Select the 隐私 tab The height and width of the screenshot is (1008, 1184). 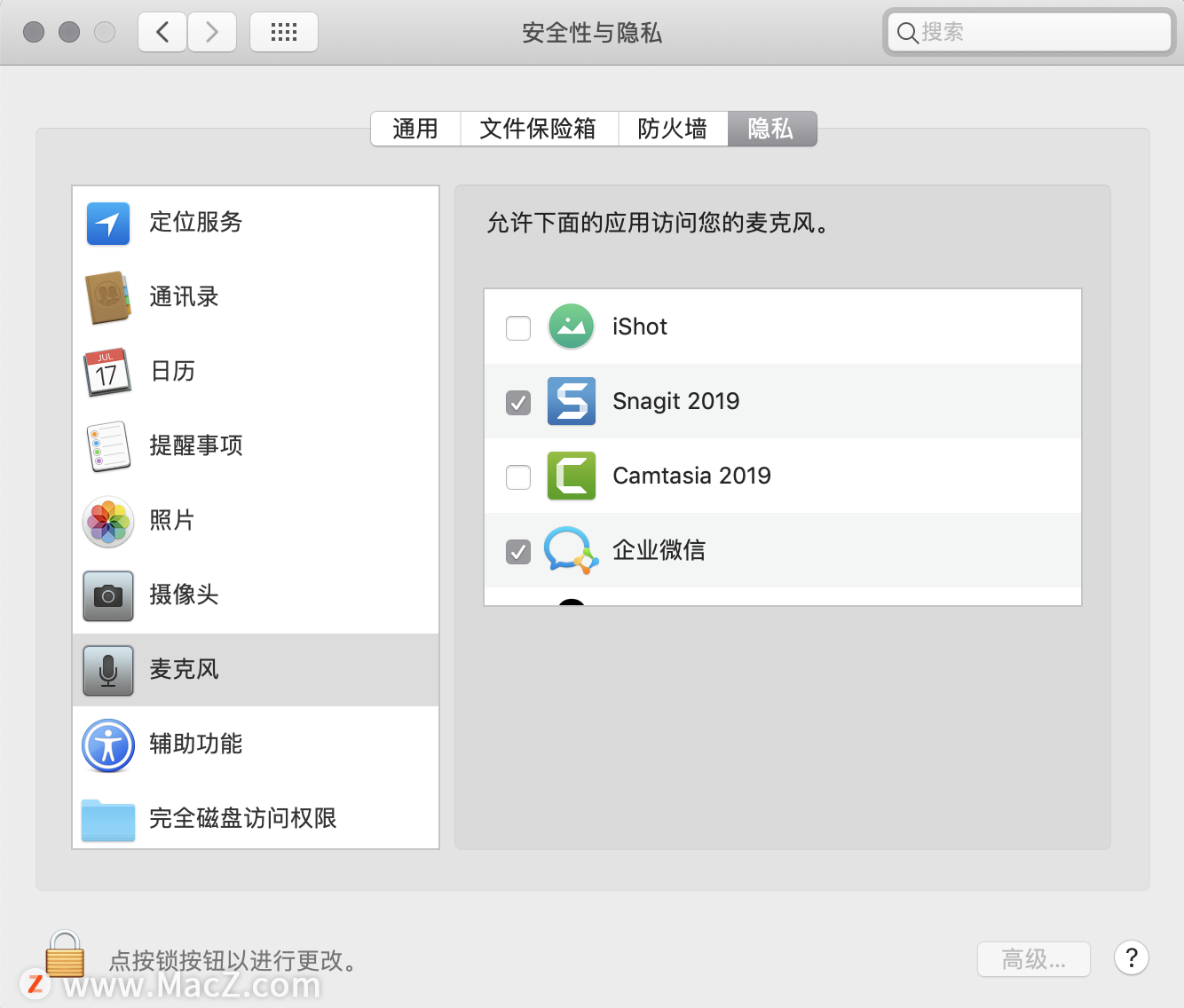(x=771, y=129)
